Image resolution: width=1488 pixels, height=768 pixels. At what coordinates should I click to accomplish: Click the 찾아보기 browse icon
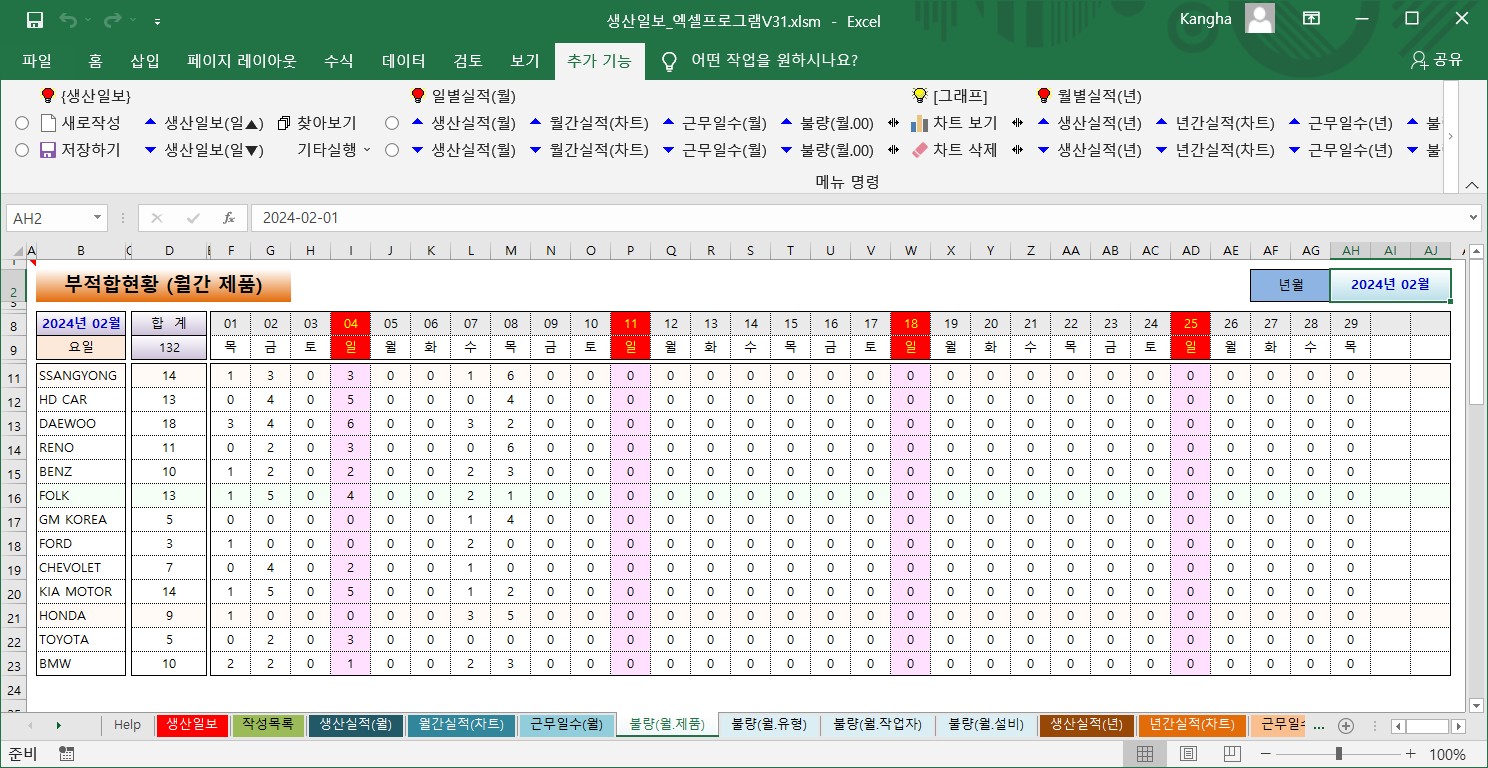click(x=283, y=124)
